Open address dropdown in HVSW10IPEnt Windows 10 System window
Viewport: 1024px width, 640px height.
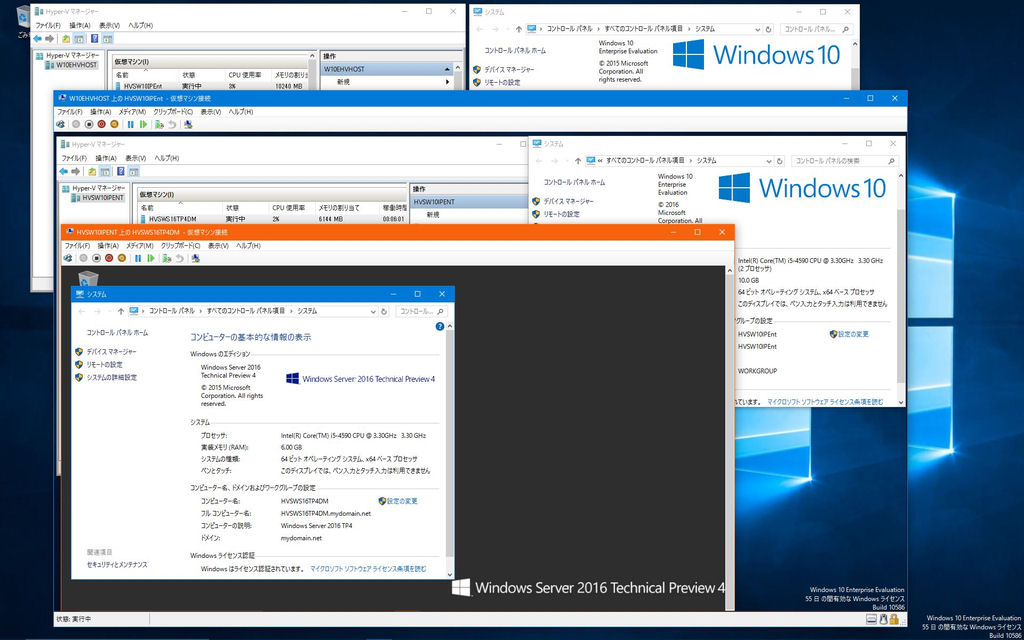click(768, 161)
